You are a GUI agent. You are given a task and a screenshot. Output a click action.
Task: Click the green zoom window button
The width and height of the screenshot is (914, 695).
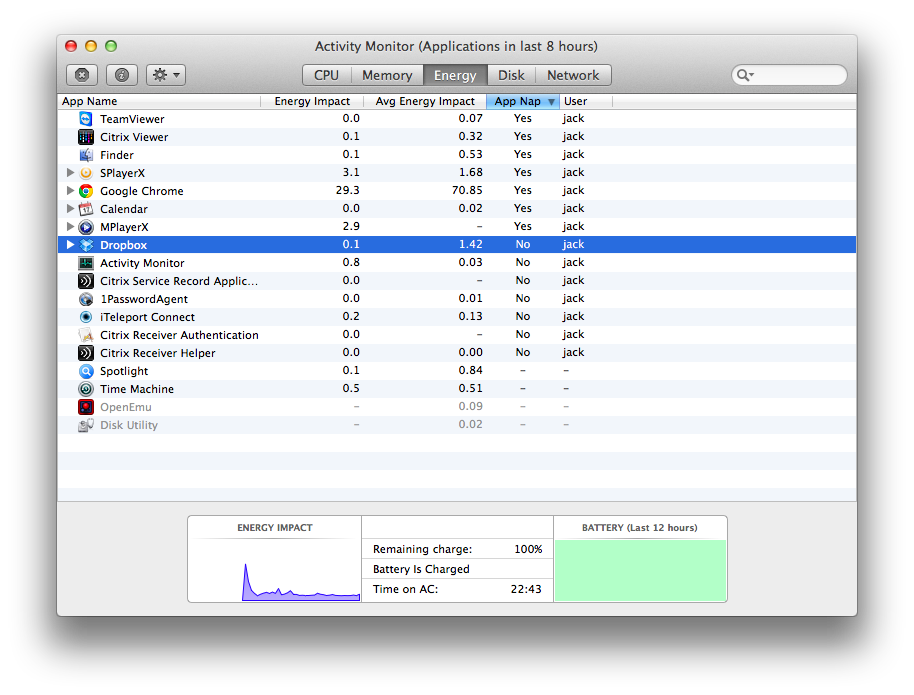pos(111,46)
